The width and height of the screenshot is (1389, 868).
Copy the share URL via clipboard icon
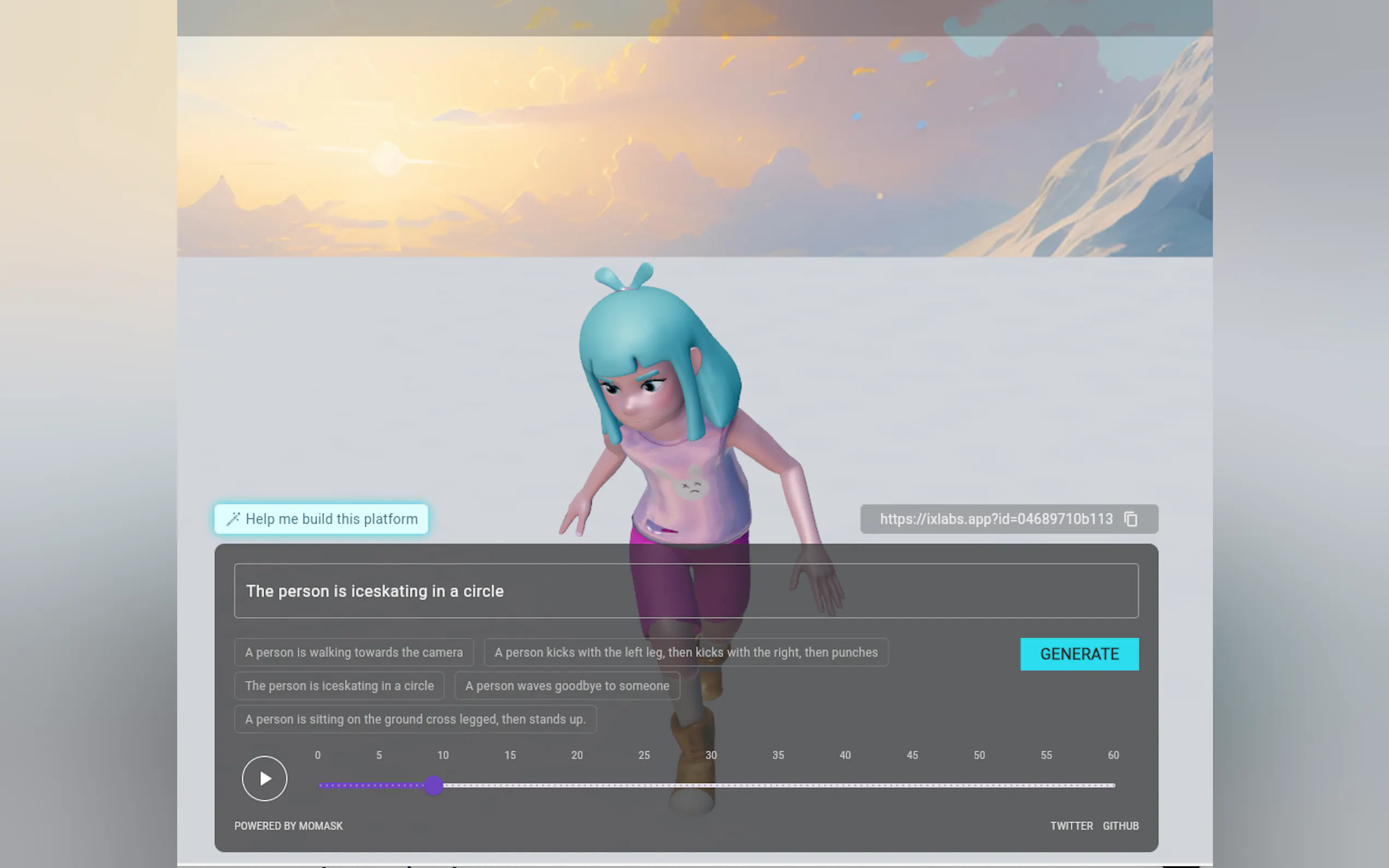pyautogui.click(x=1130, y=519)
